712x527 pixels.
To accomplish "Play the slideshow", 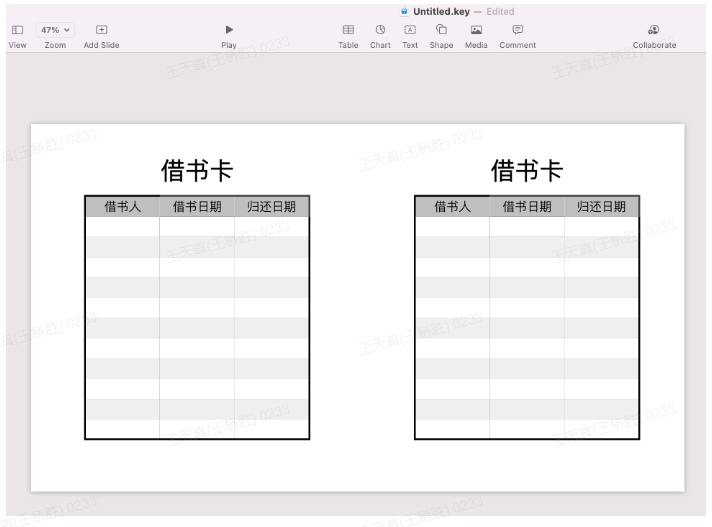I will point(229,31).
